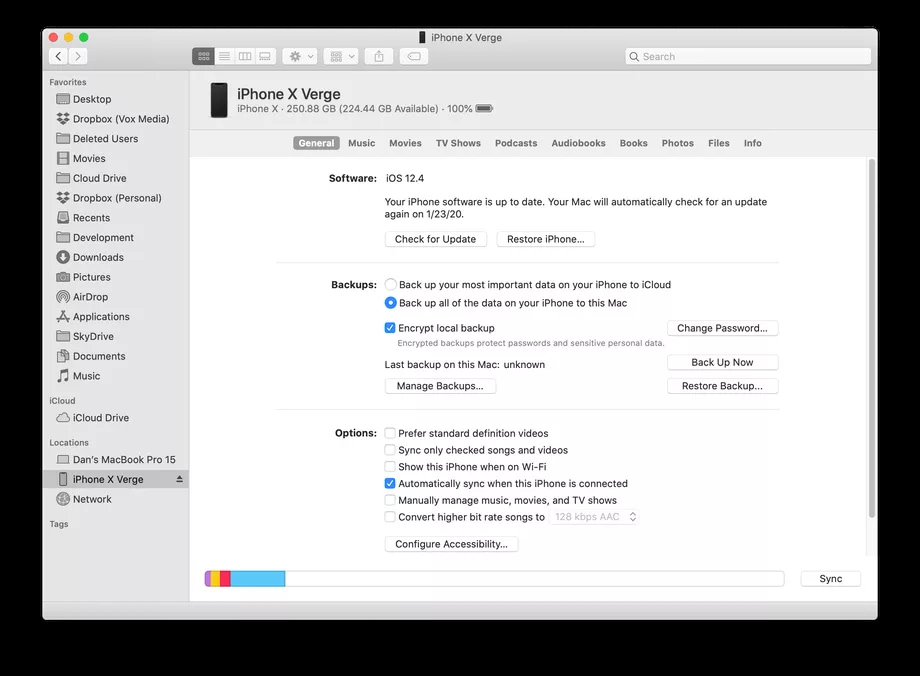
Task: Switch to the Info tab
Action: point(753,143)
